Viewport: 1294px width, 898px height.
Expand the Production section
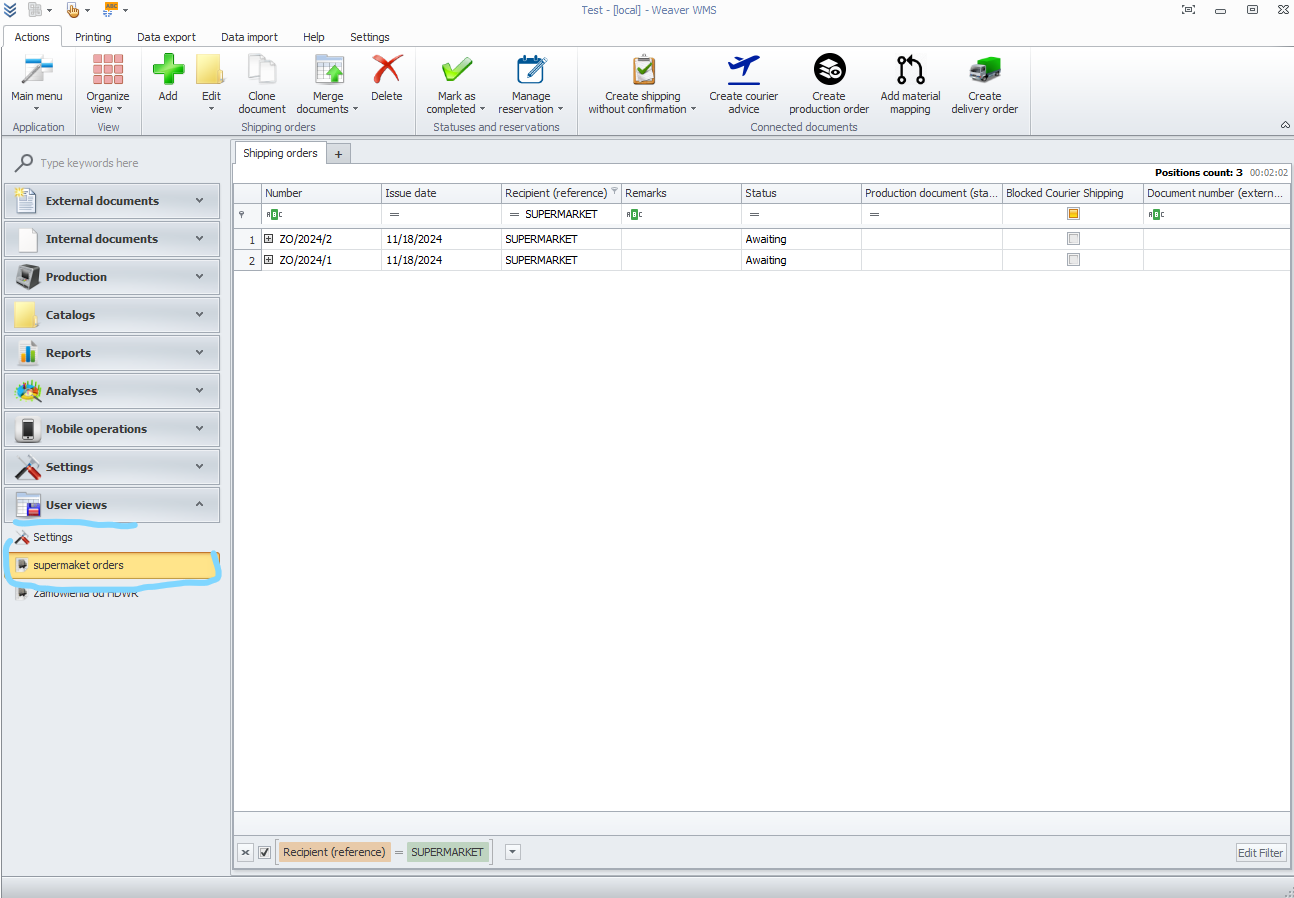click(112, 277)
